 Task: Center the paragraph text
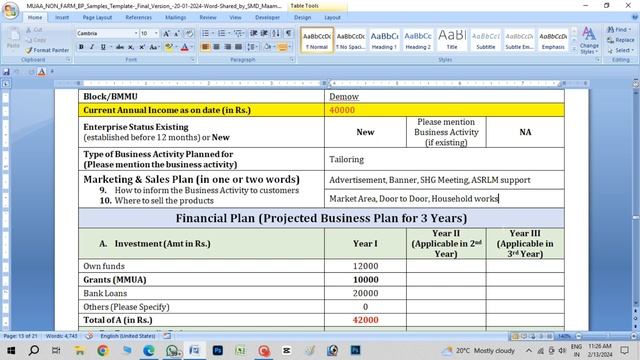(x=217, y=47)
